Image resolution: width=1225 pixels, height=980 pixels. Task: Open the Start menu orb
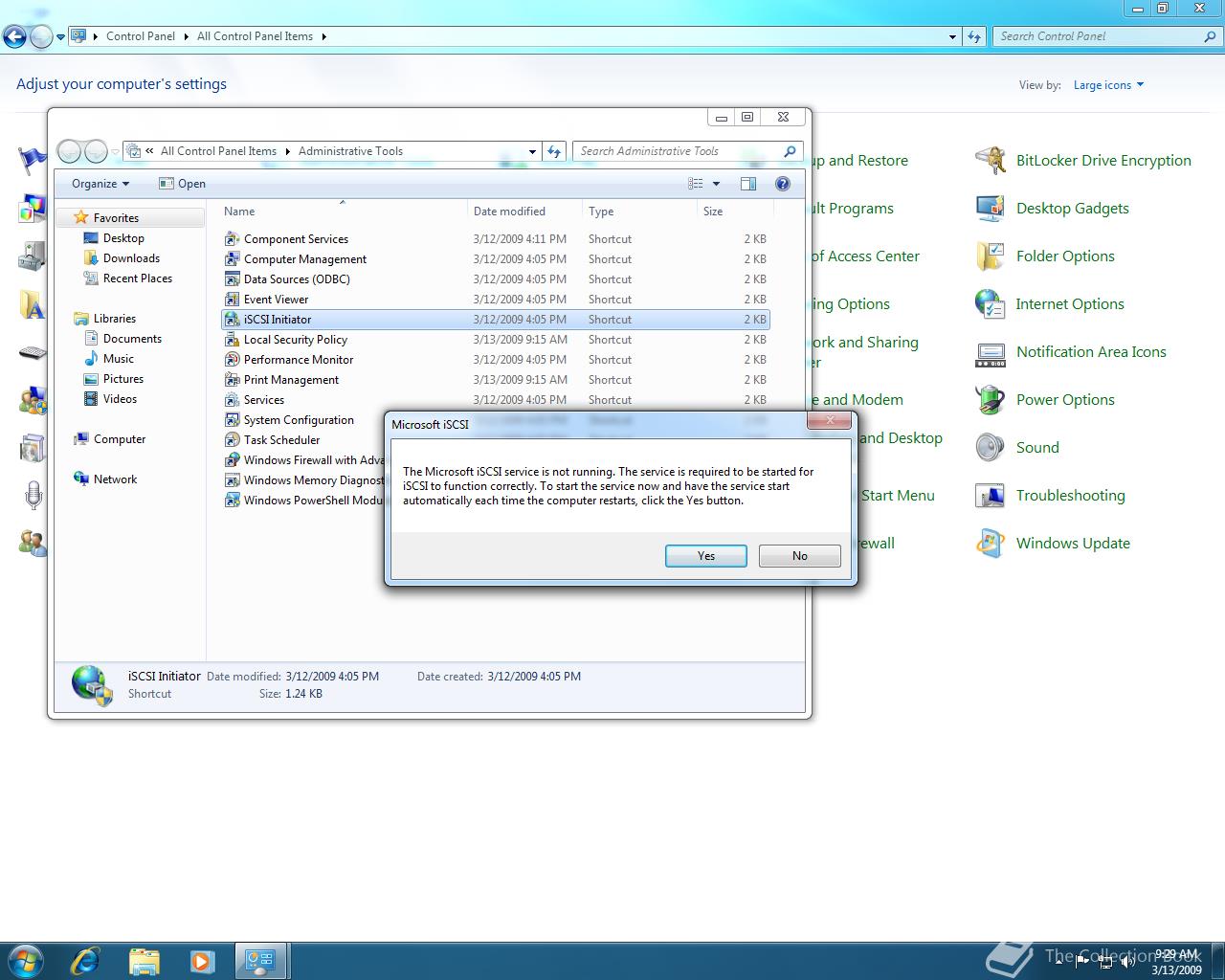point(26,960)
